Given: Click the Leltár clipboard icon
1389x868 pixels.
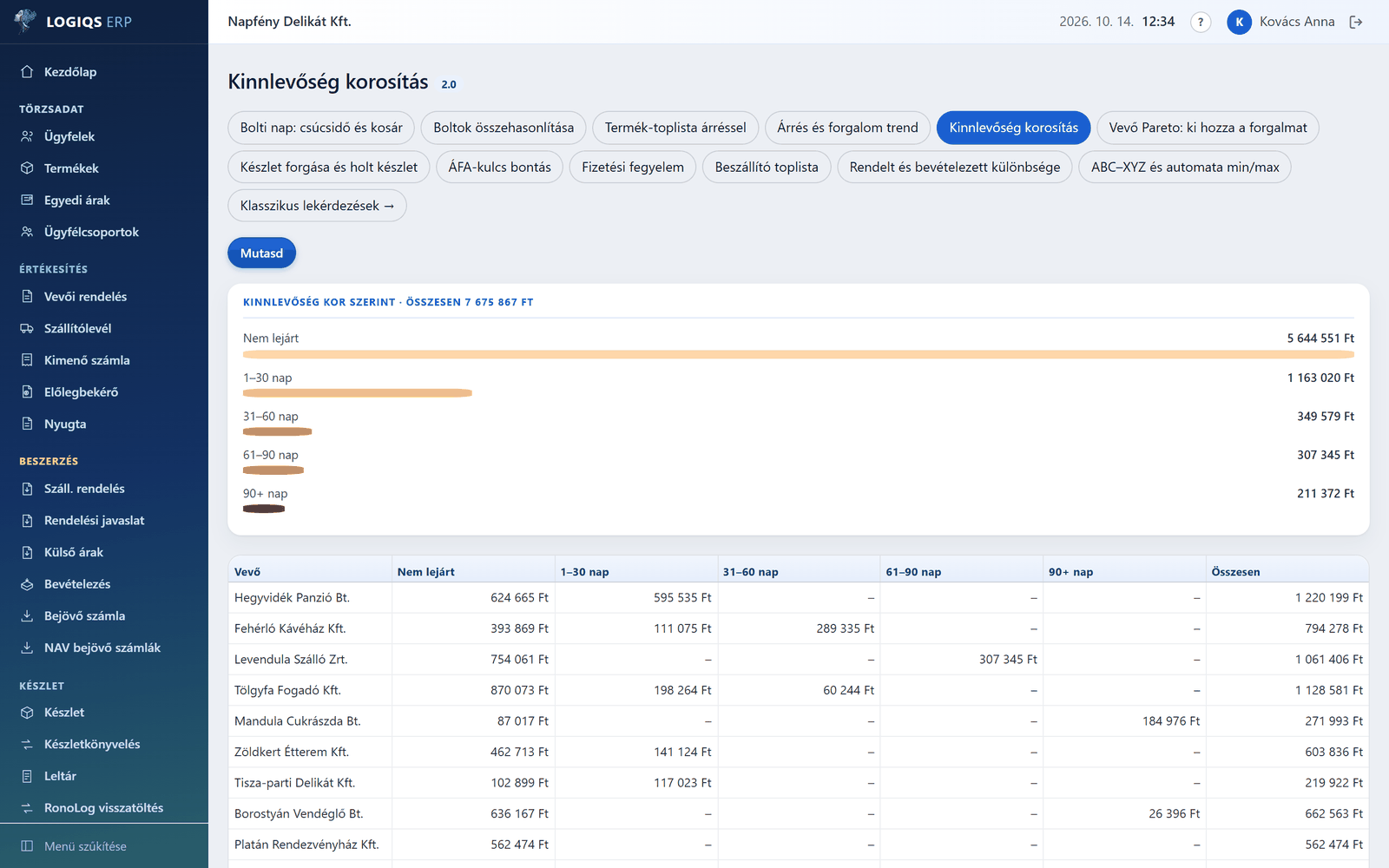Looking at the screenshot, I should 27,776.
